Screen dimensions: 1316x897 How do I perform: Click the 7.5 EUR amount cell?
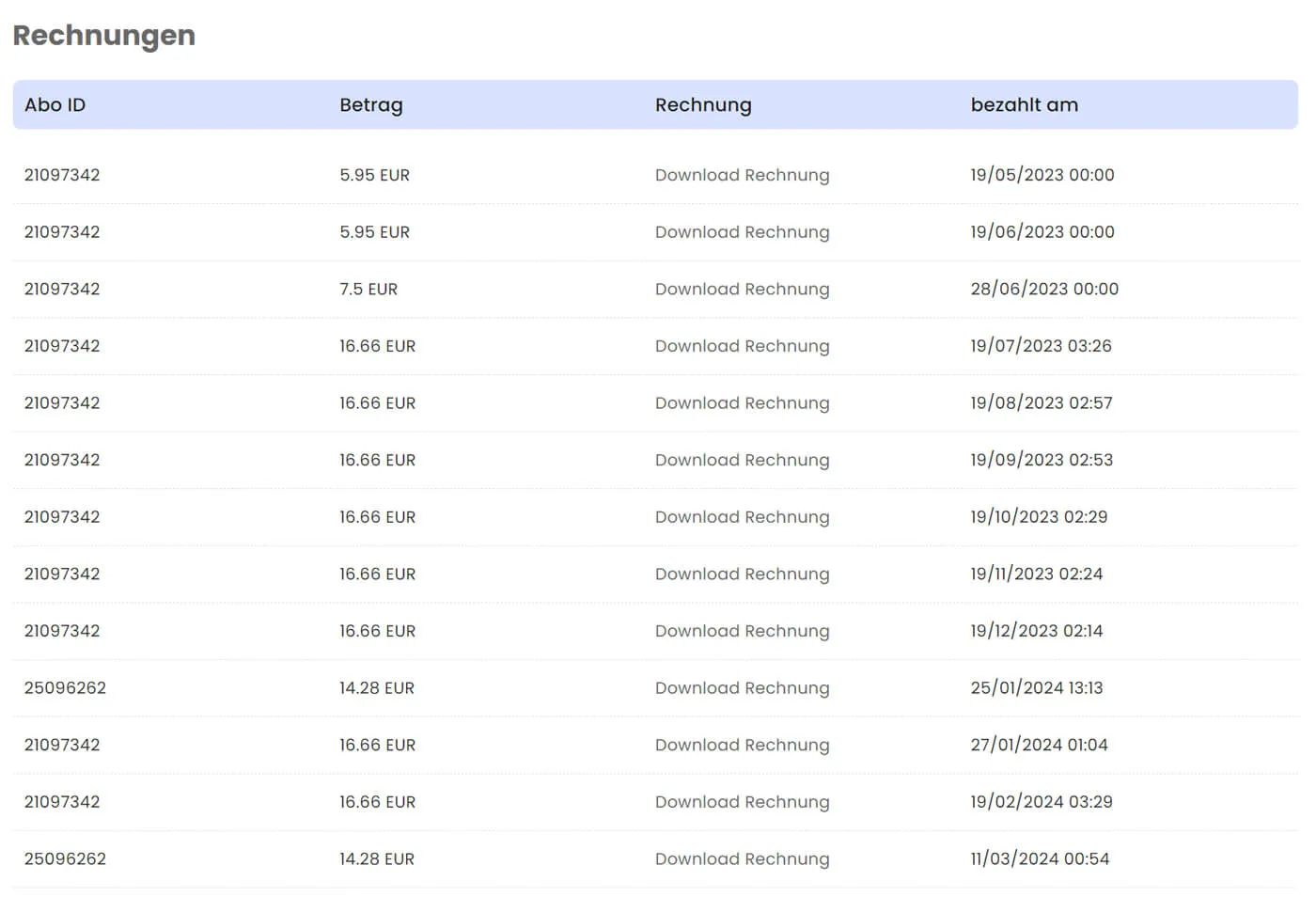click(x=368, y=289)
